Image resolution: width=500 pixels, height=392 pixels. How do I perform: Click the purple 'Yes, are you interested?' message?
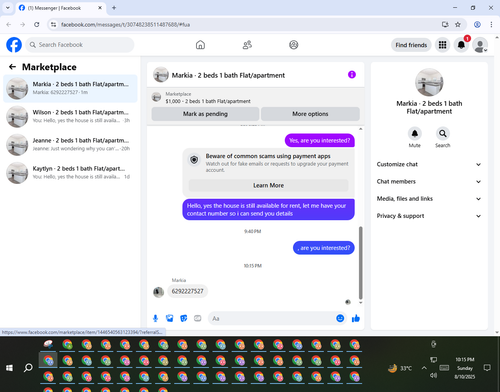coord(320,140)
